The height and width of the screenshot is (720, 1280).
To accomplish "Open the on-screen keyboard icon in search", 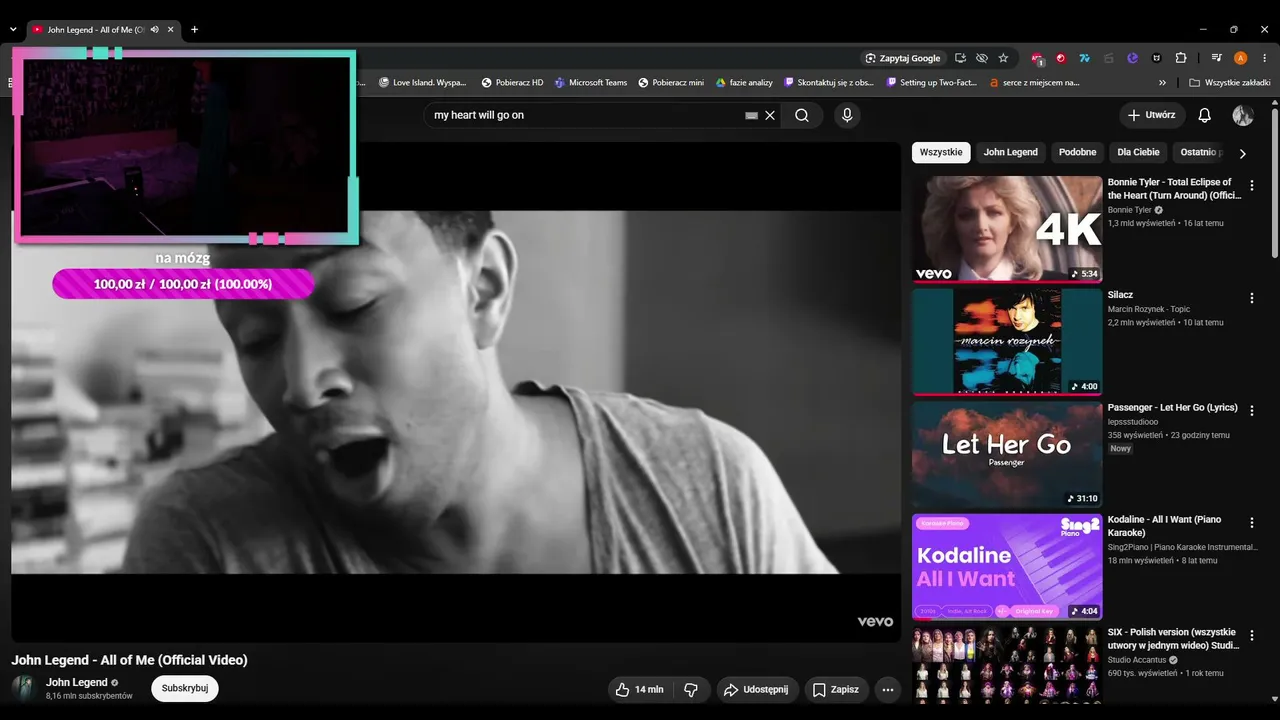I will click(x=751, y=115).
